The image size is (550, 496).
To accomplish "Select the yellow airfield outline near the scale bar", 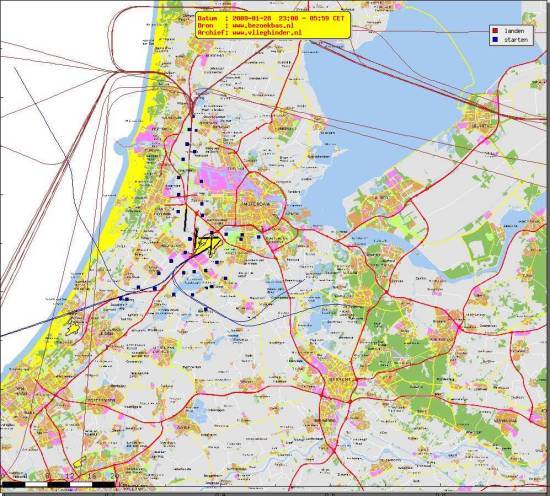I will [x=80, y=462].
